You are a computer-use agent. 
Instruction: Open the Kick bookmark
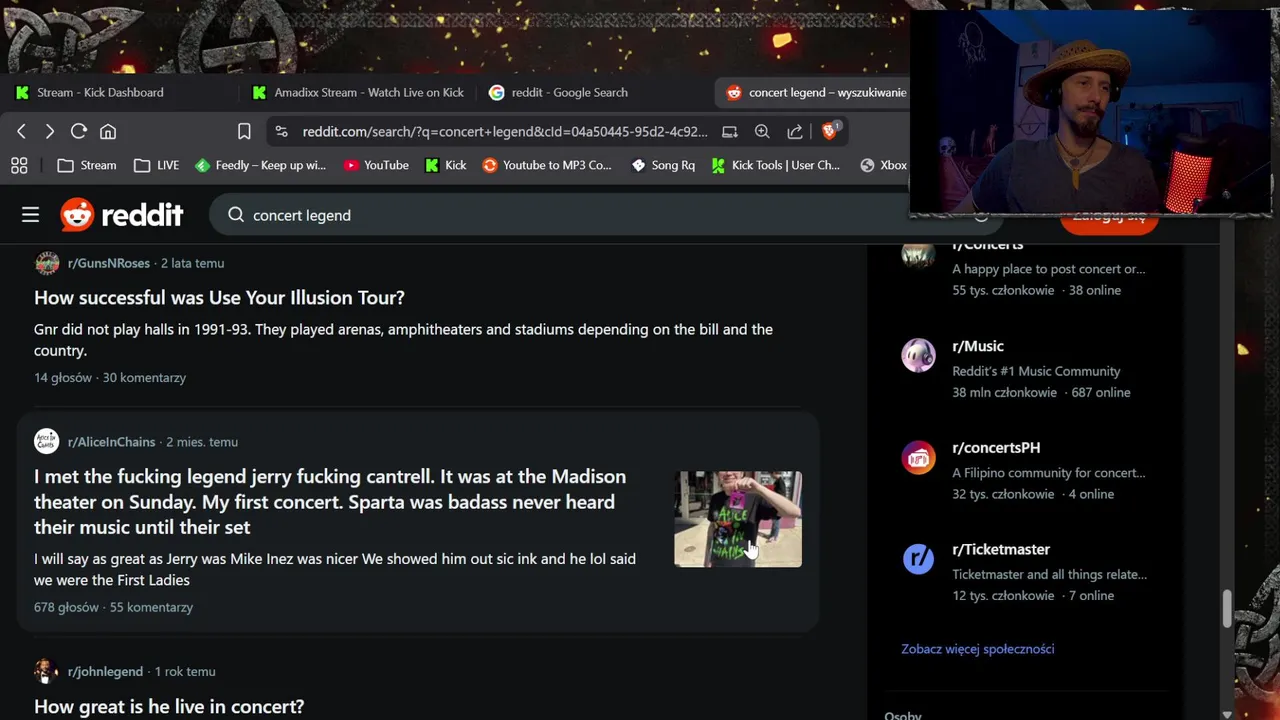[446, 165]
